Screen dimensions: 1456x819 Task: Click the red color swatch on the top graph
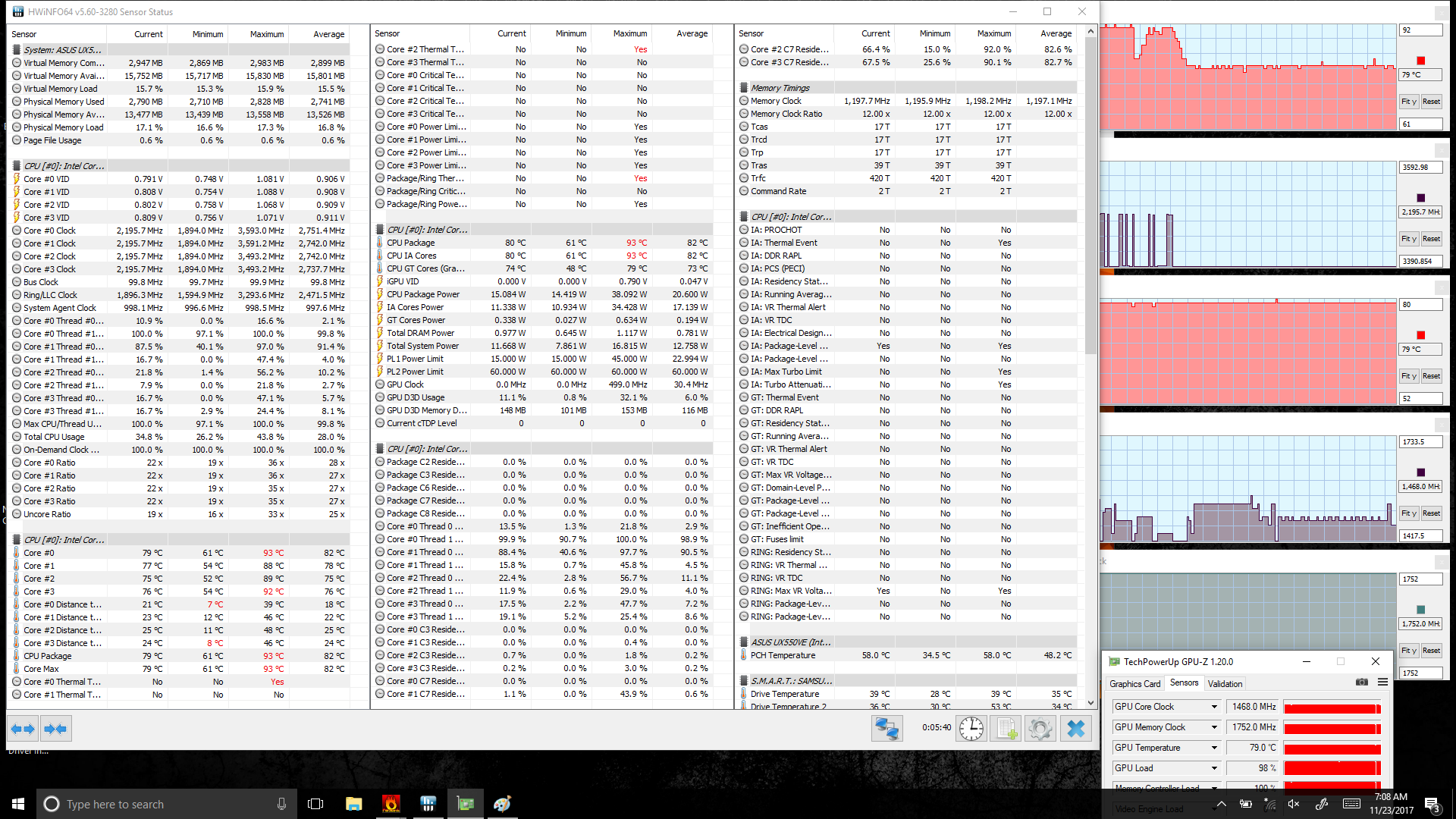pyautogui.click(x=1421, y=61)
